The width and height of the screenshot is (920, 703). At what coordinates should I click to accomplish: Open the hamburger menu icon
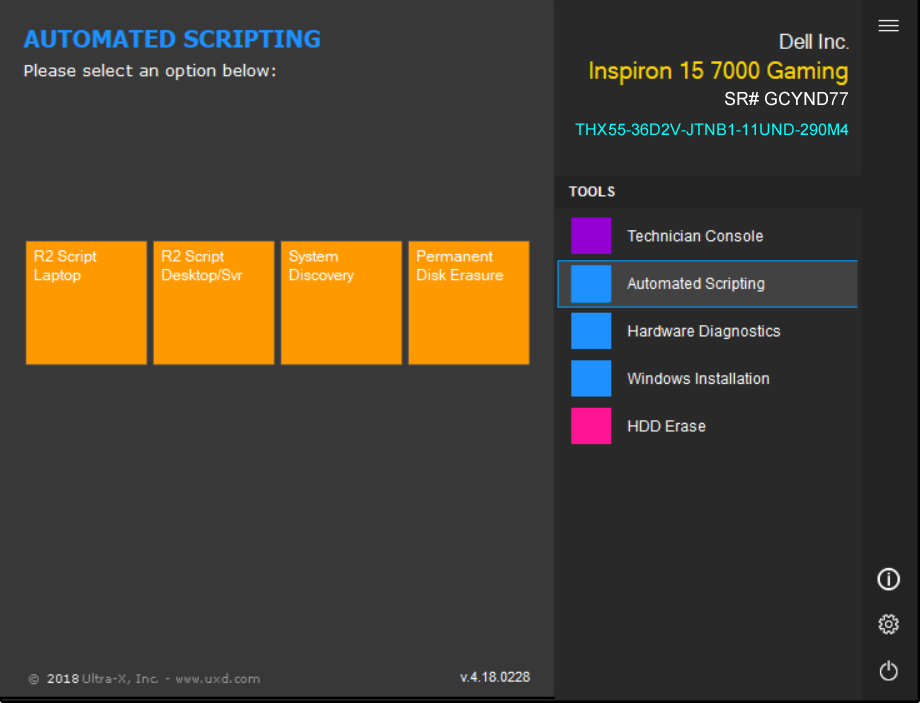[x=888, y=26]
